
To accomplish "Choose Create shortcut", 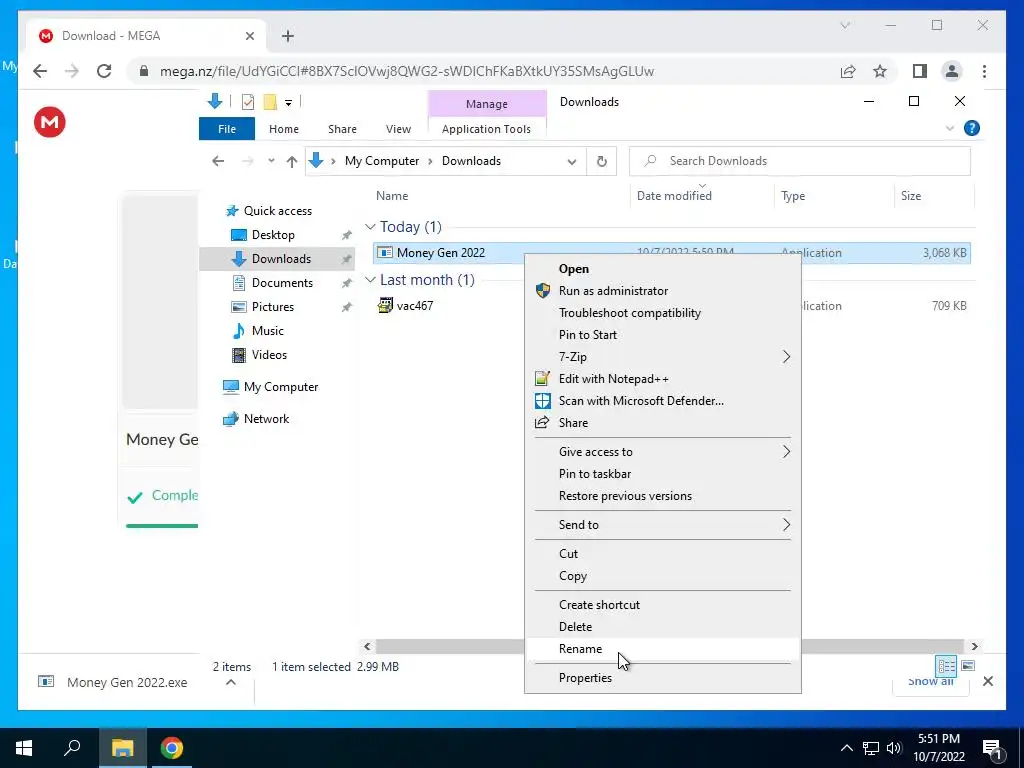I will point(662,605).
